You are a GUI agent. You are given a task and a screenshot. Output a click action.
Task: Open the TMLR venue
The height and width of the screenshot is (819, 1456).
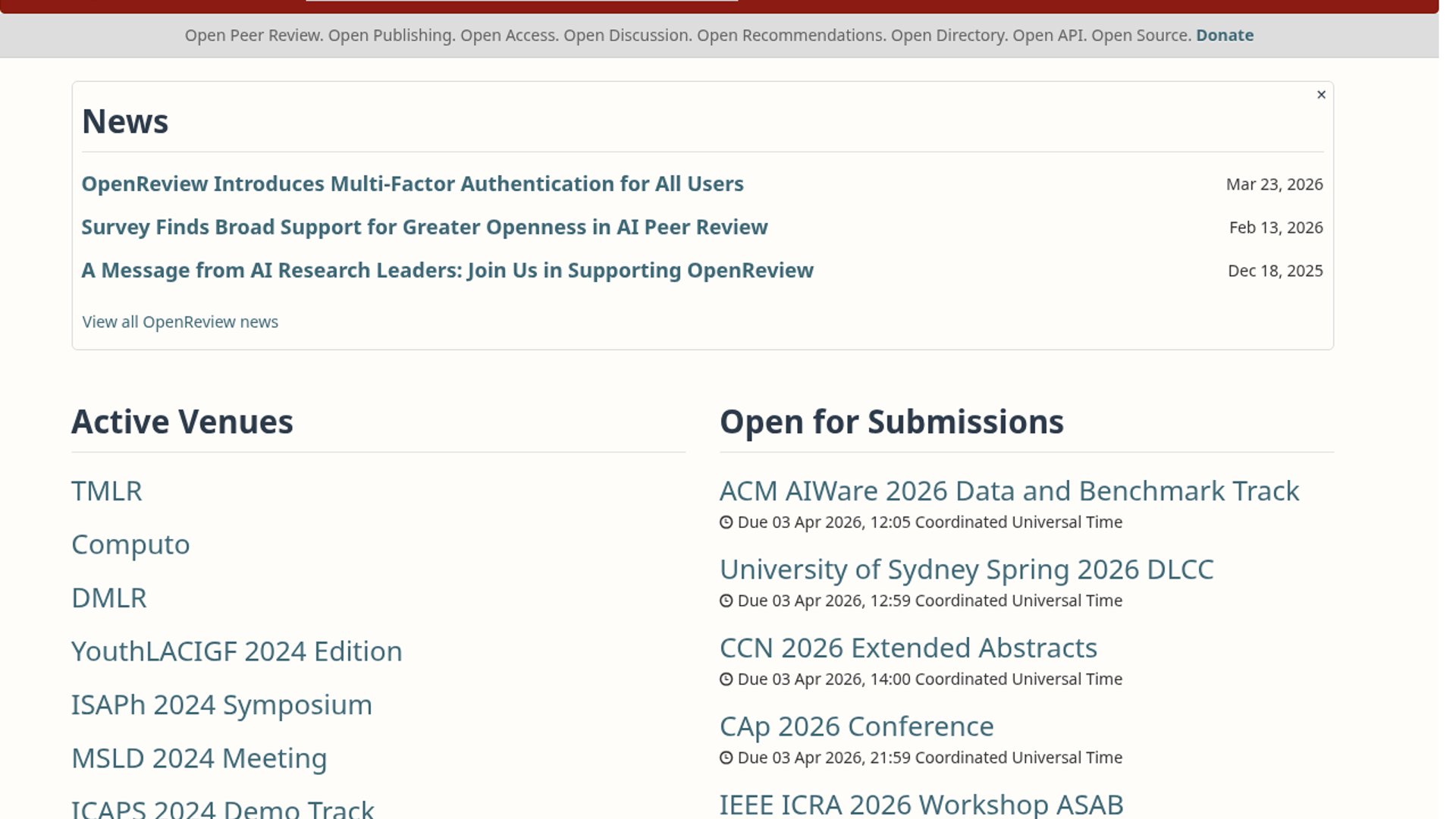106,491
